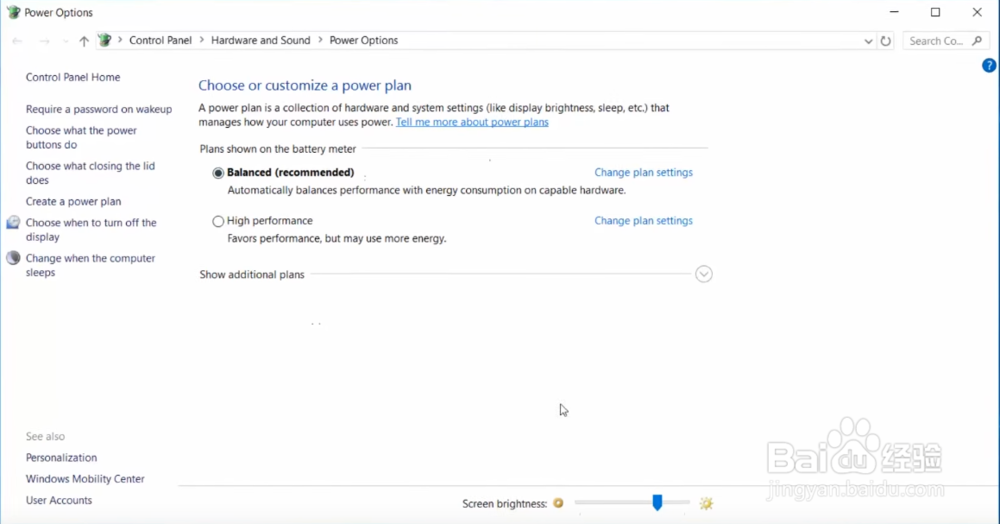
Task: Click the moon icon beside computer sleeps
Action: click(13, 258)
